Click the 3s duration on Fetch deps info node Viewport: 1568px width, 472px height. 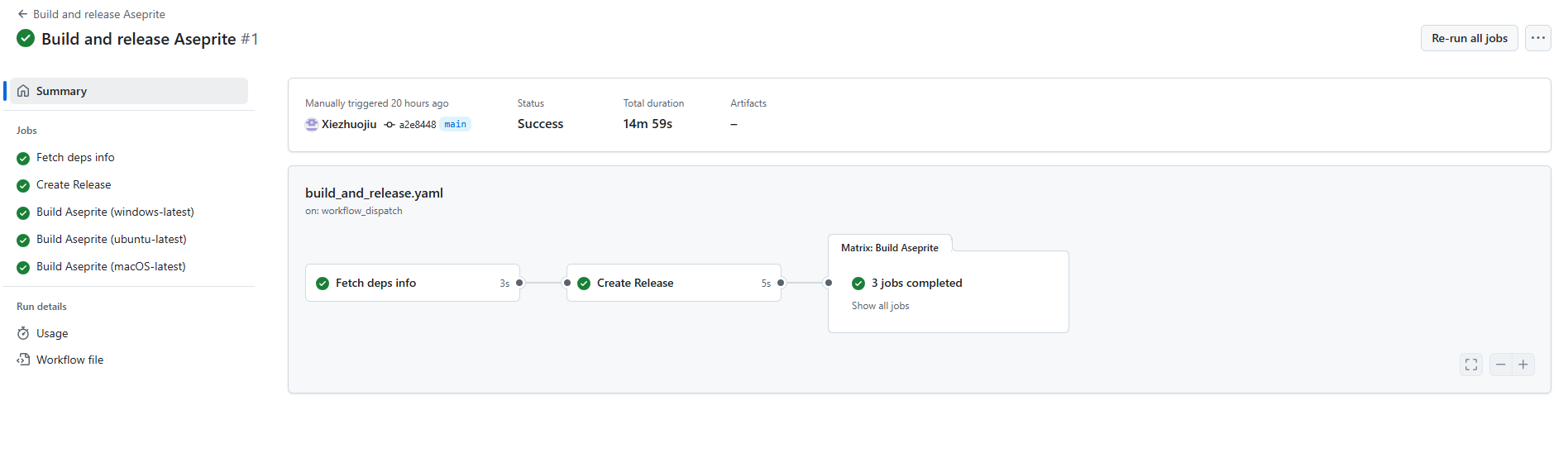coord(504,284)
